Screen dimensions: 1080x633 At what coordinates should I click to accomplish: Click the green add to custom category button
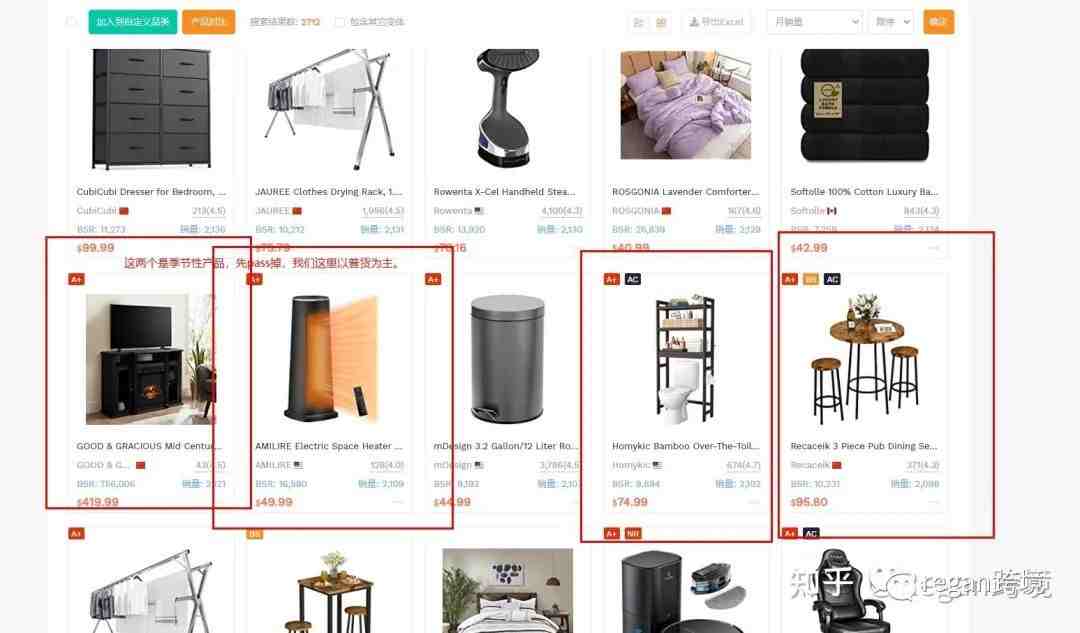coord(133,22)
